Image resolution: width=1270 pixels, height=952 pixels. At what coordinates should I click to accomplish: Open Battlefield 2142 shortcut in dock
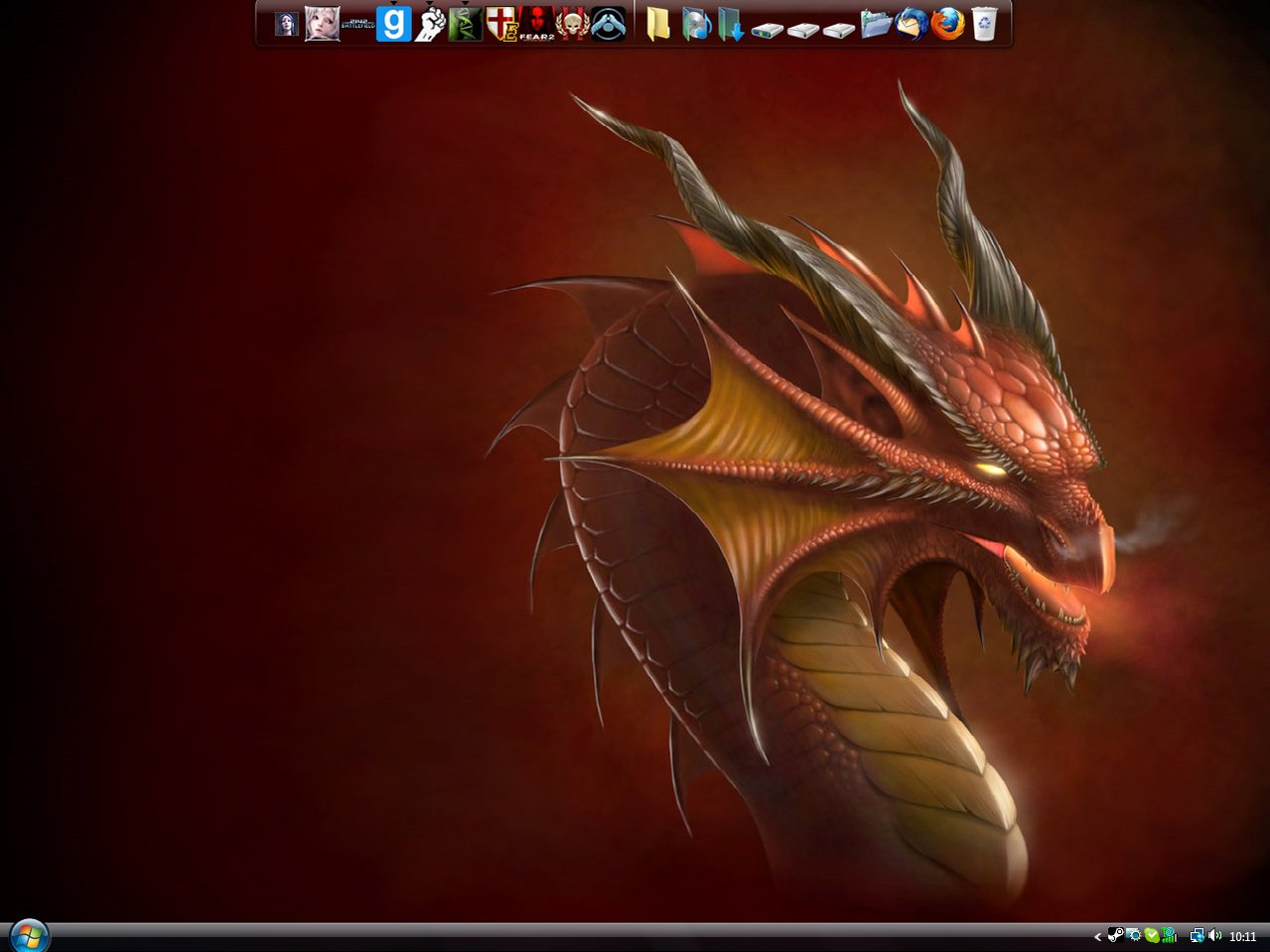tap(358, 24)
